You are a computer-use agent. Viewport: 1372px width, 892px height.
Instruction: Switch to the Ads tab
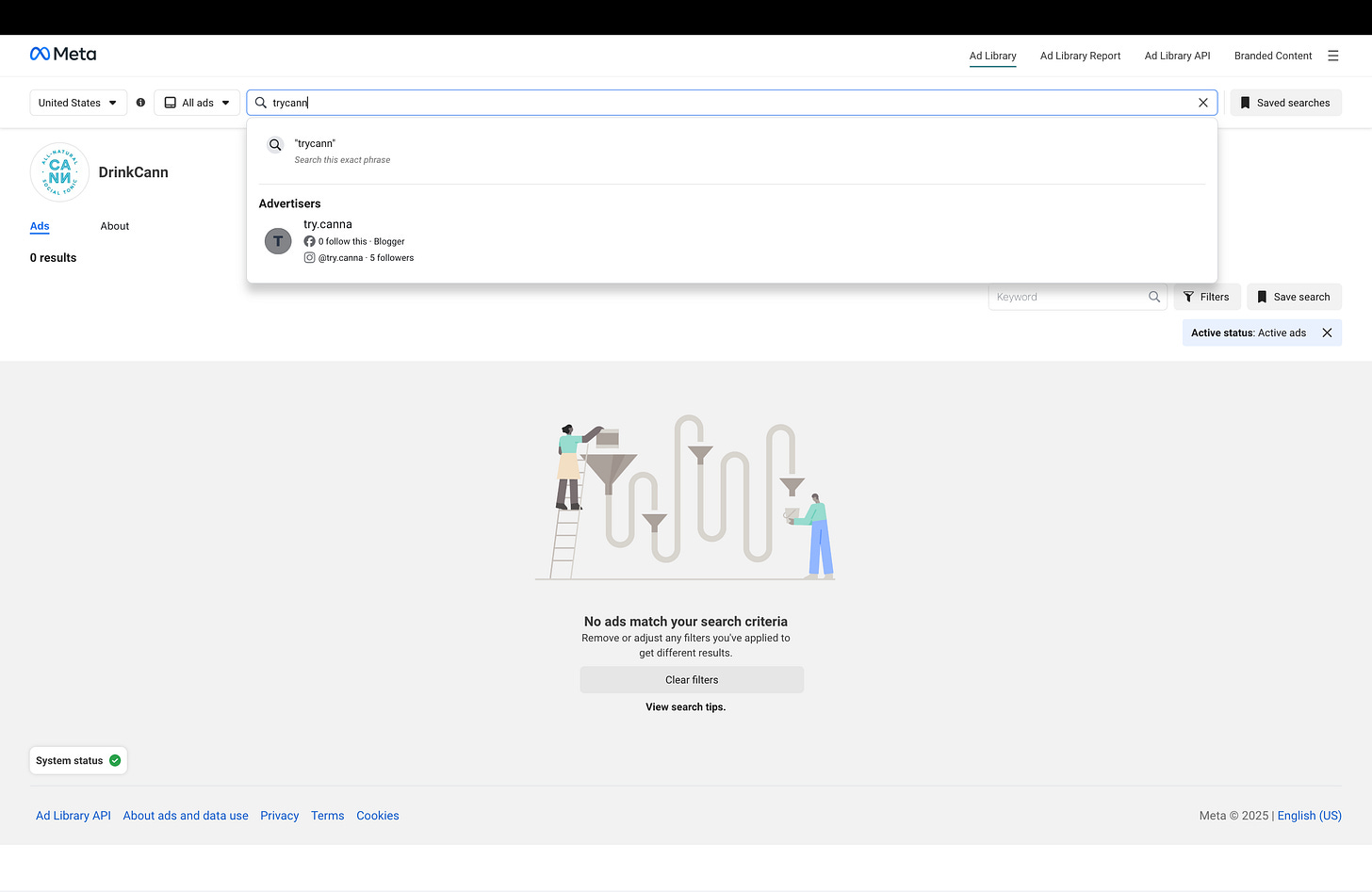pyautogui.click(x=40, y=226)
